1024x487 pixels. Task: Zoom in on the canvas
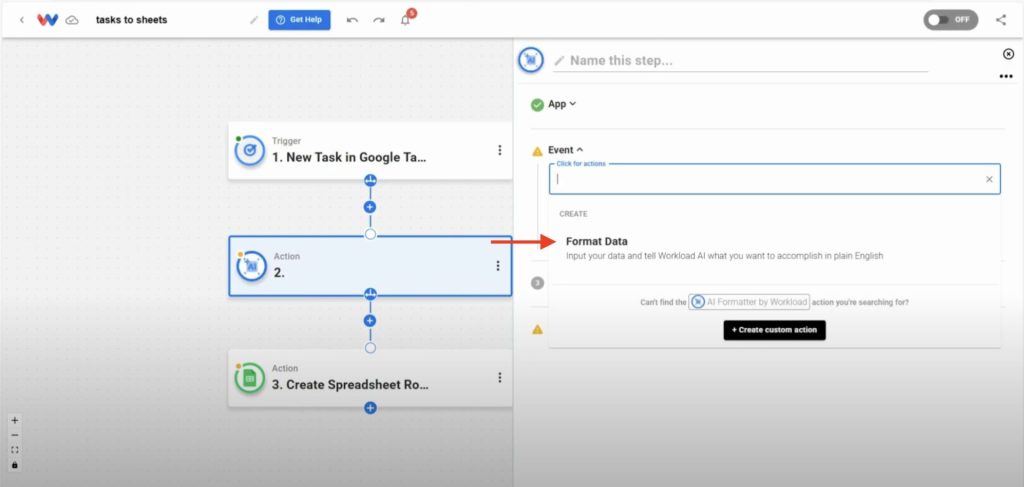[15, 420]
